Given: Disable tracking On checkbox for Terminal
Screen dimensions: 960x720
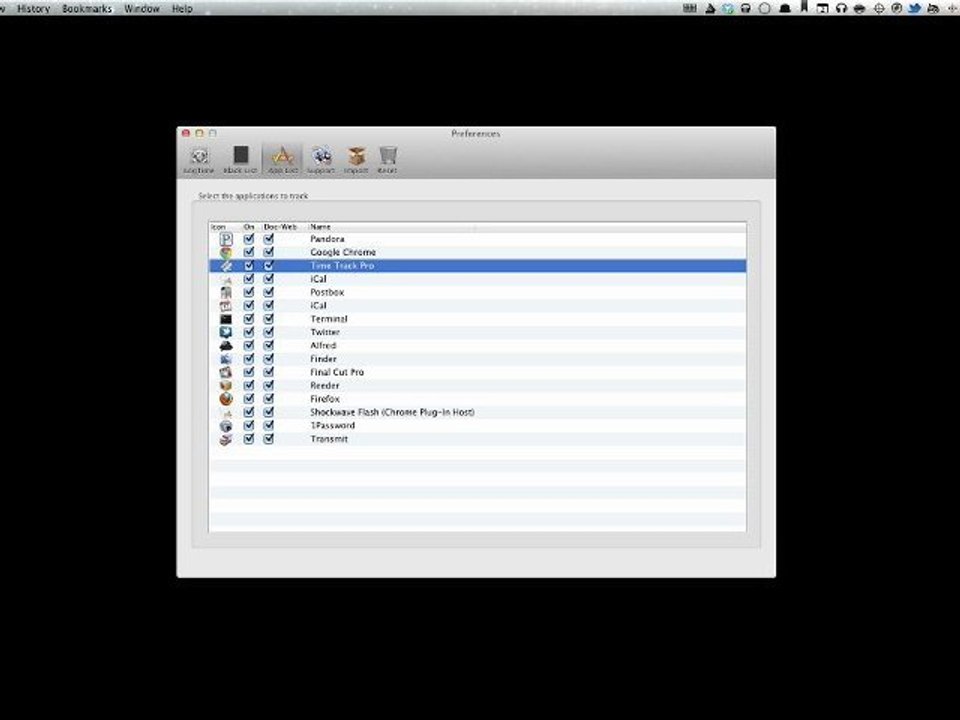Looking at the screenshot, I should coord(249,319).
